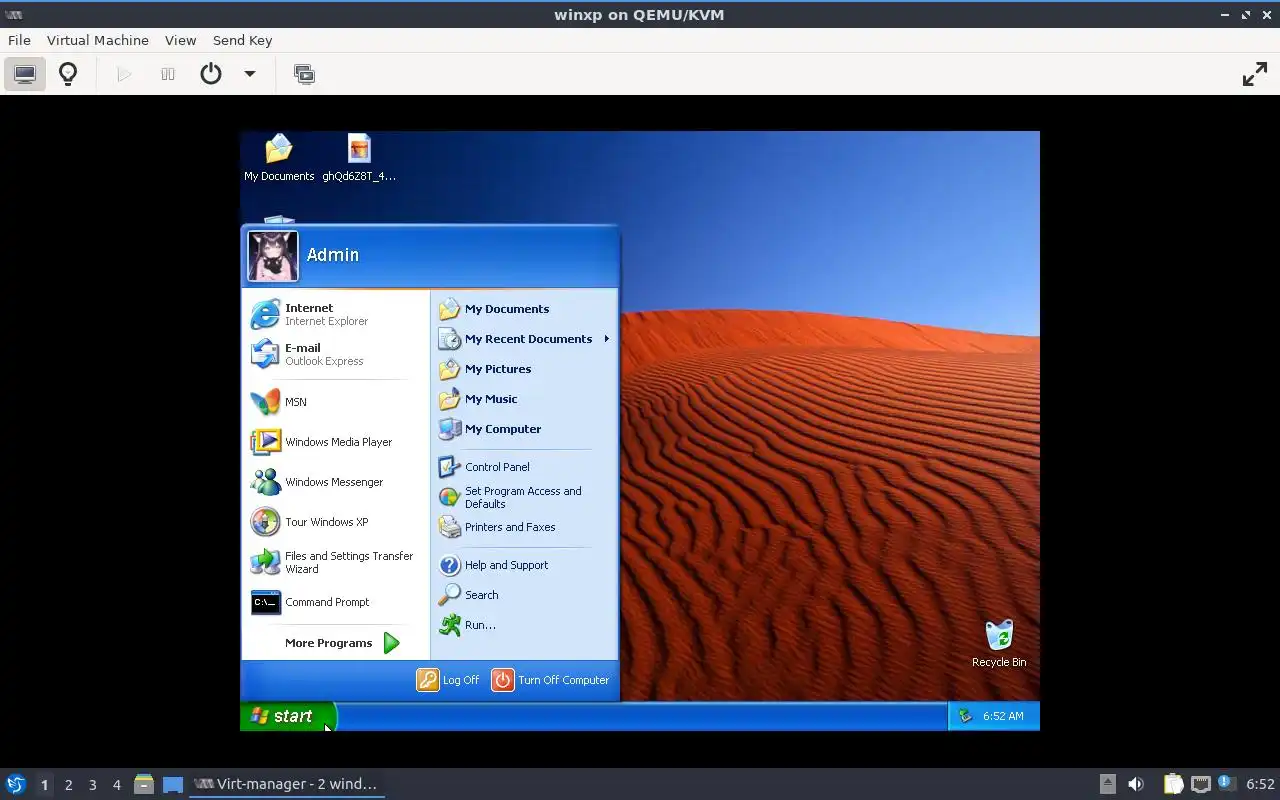Launch Tour Windows XP
Screen dimensions: 1280x800
click(335, 522)
